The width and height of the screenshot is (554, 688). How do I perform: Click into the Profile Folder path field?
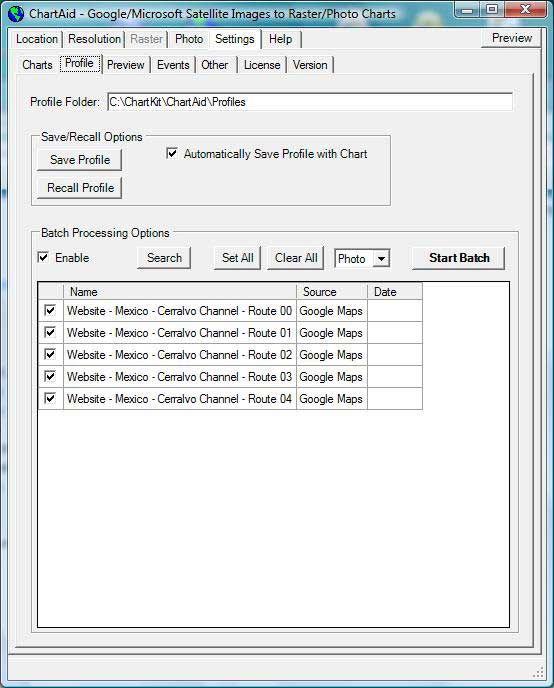pos(310,102)
